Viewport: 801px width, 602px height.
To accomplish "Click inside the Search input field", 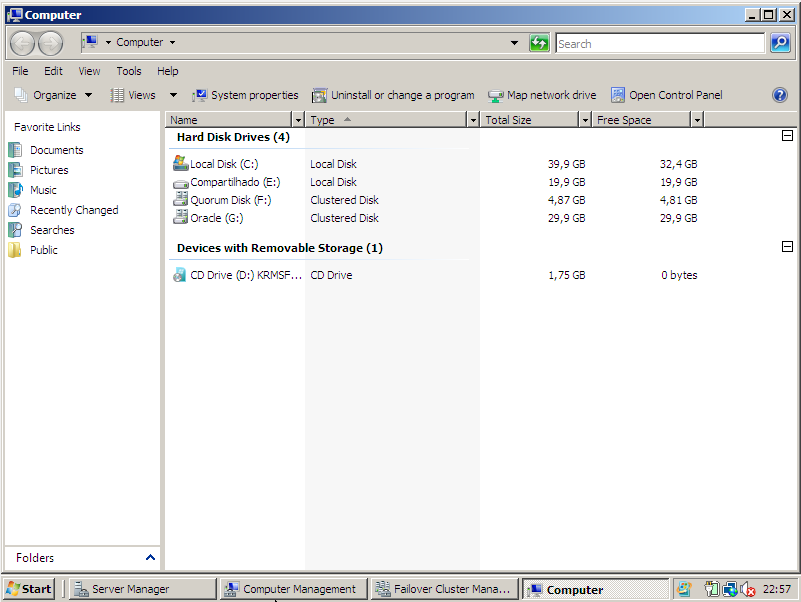I will pyautogui.click(x=660, y=43).
